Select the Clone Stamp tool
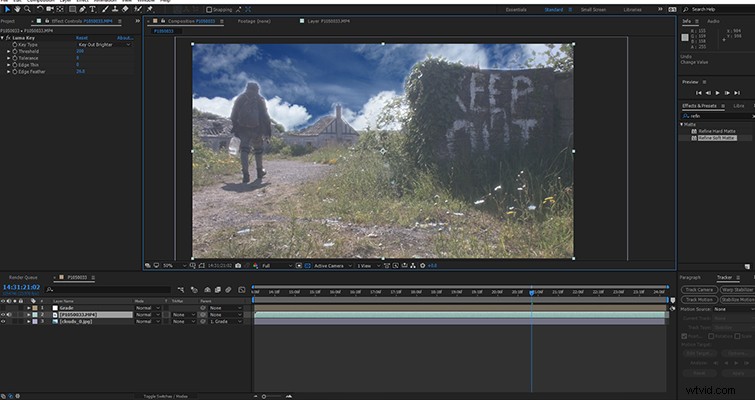This screenshot has width=755, height=400. tap(115, 9)
